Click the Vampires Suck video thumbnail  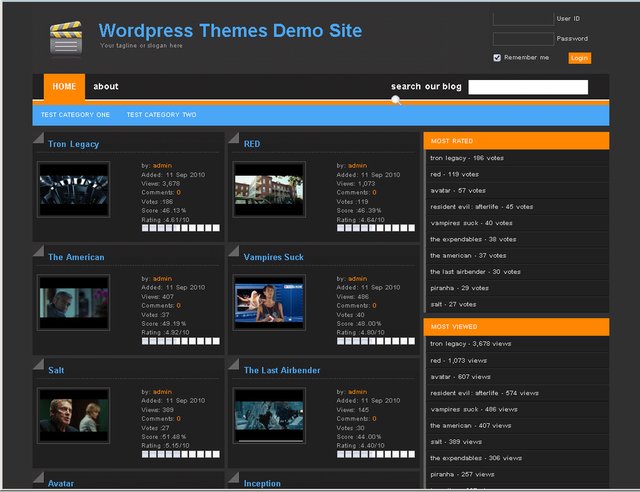(269, 302)
